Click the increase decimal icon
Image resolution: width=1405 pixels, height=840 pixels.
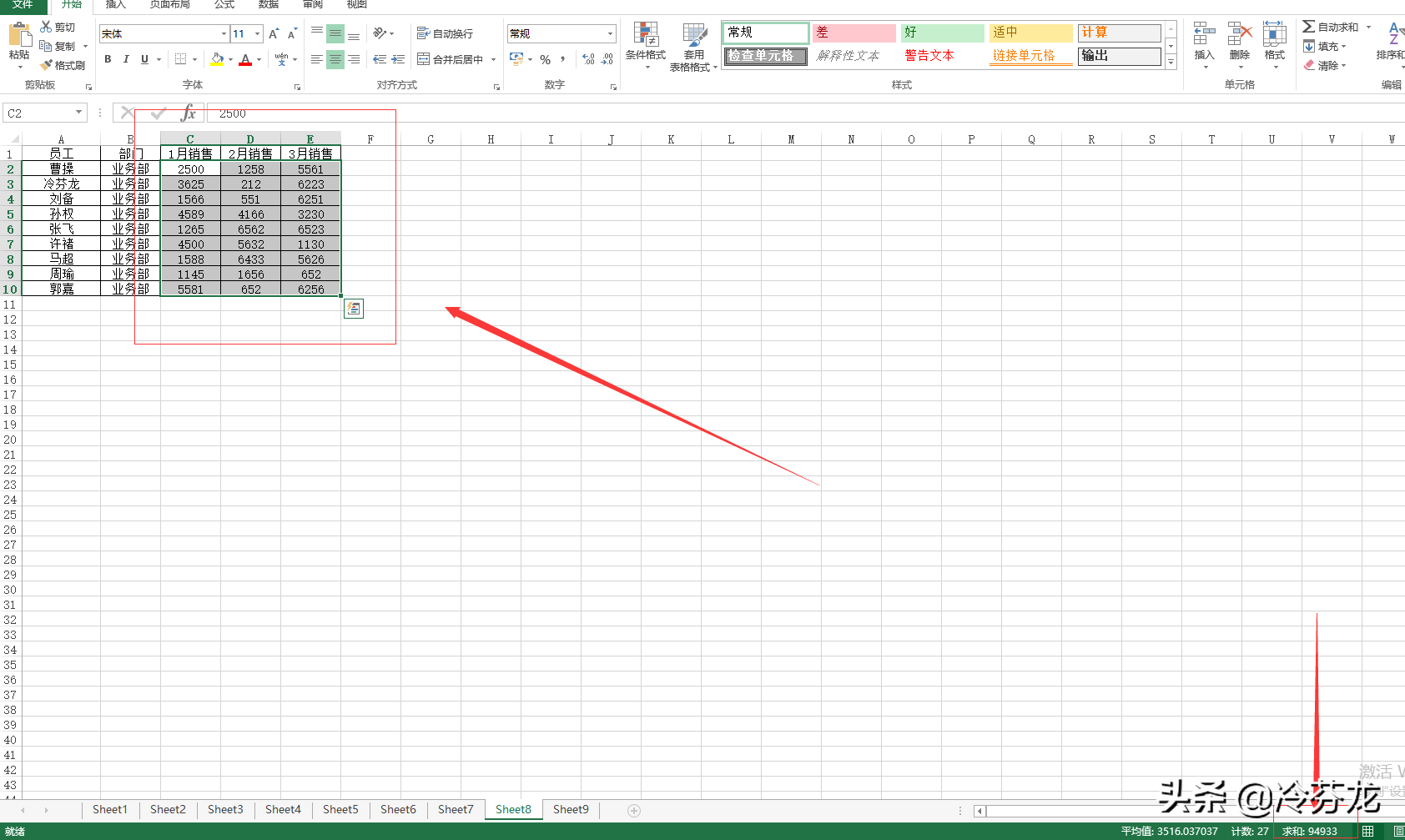pyautogui.click(x=589, y=59)
